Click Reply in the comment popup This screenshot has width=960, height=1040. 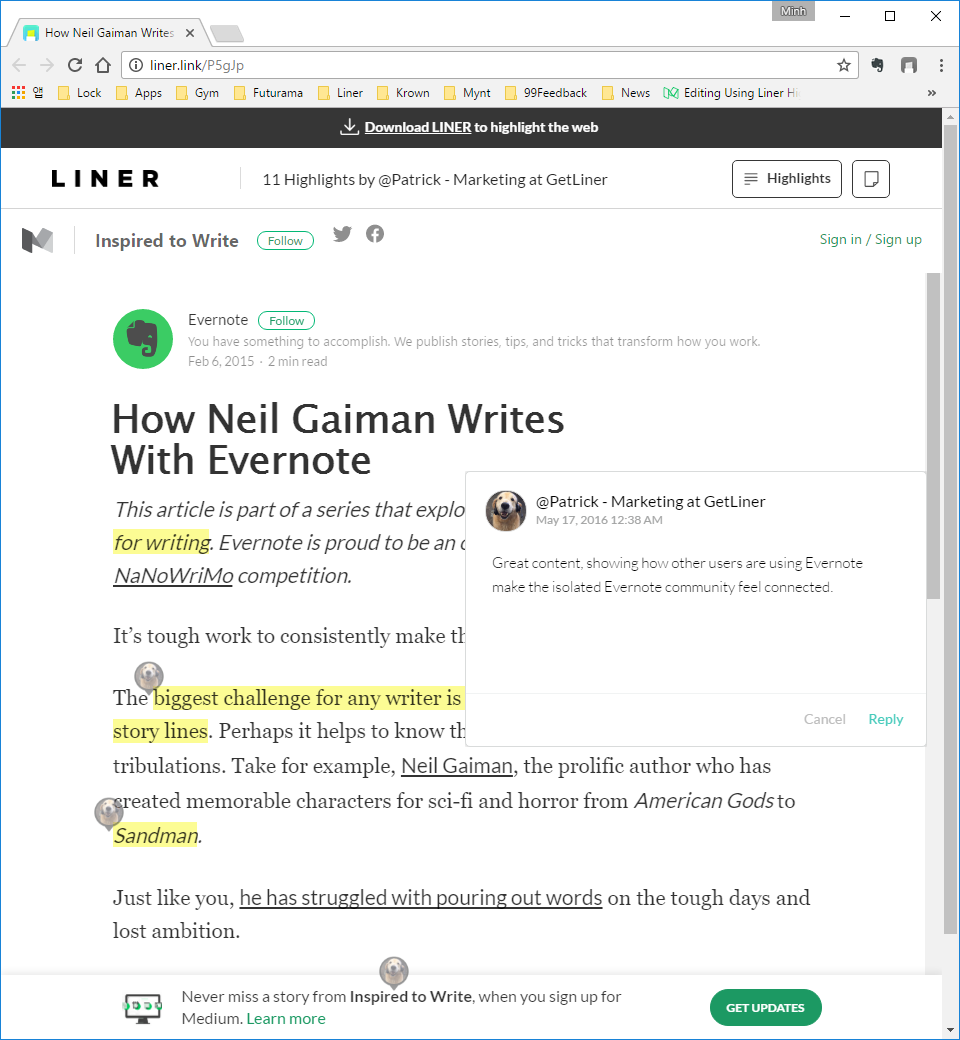(x=886, y=719)
